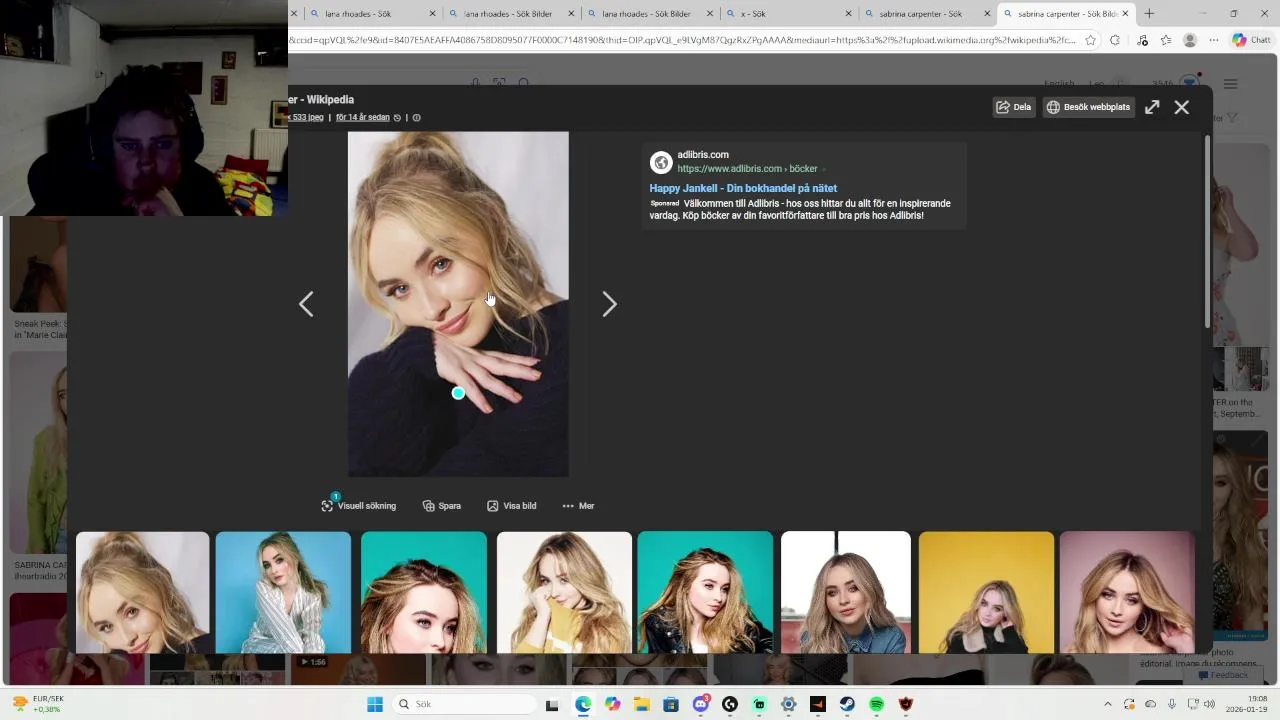The image size is (1280, 720).
Task: Click Spara to save image
Action: coord(442,506)
